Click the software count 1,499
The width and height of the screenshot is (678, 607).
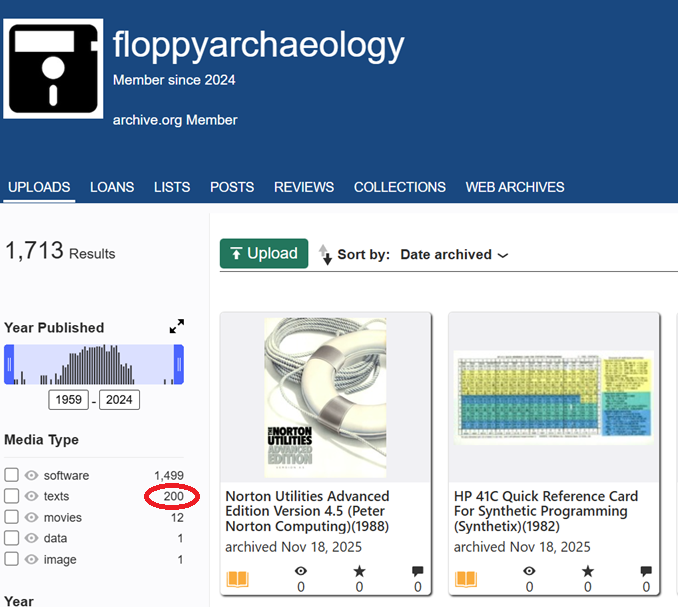[x=169, y=476]
